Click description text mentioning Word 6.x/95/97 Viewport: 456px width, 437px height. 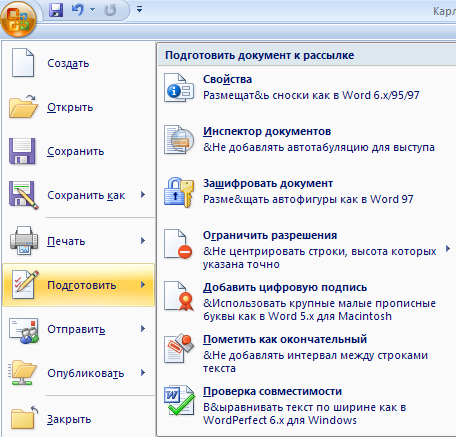[x=311, y=95]
